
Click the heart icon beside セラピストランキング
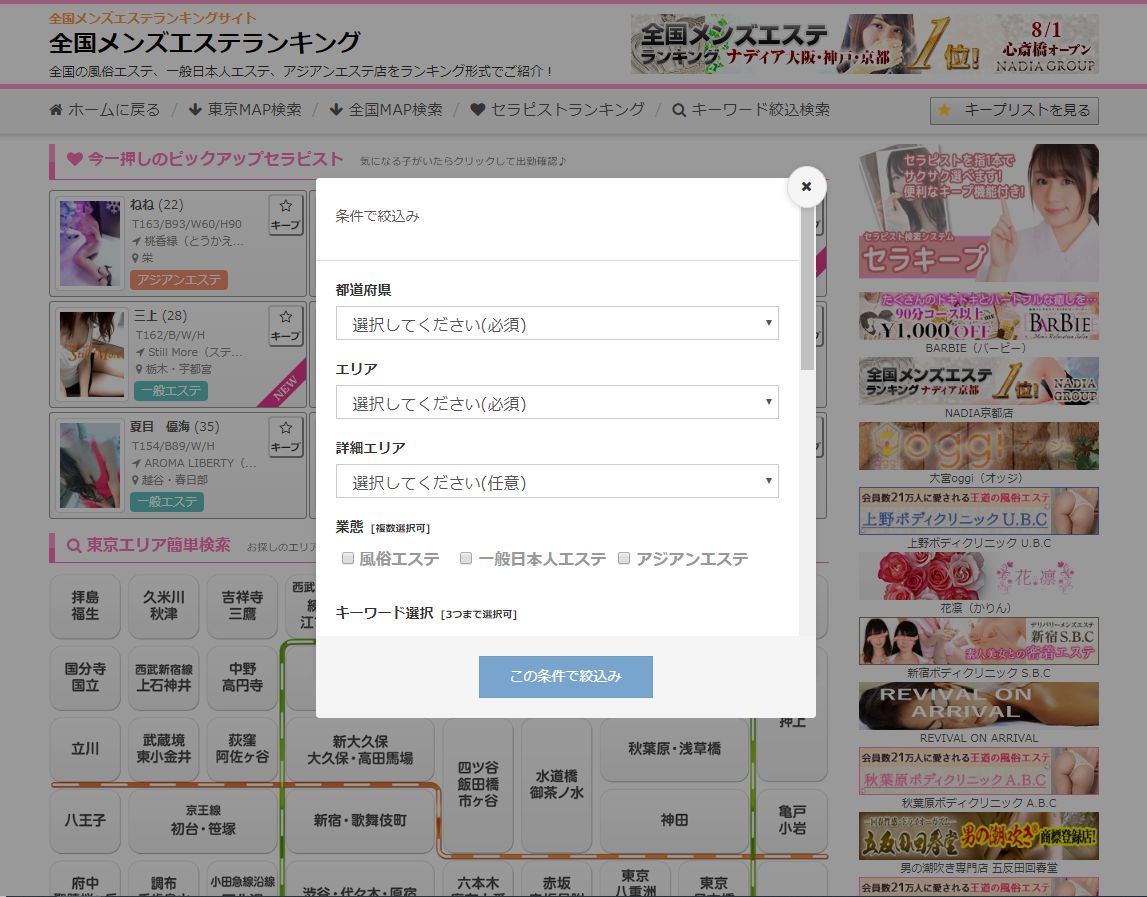(478, 110)
